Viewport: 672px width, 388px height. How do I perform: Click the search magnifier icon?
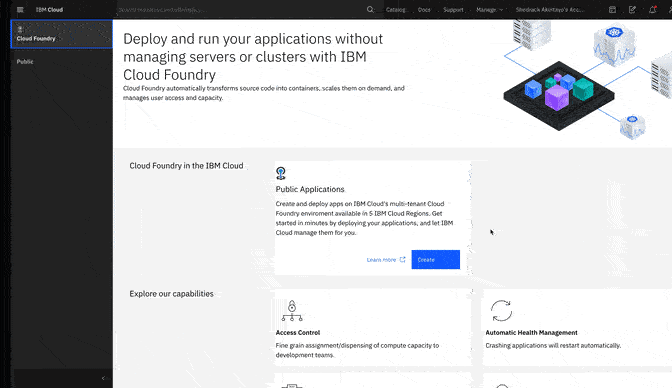[370, 9]
